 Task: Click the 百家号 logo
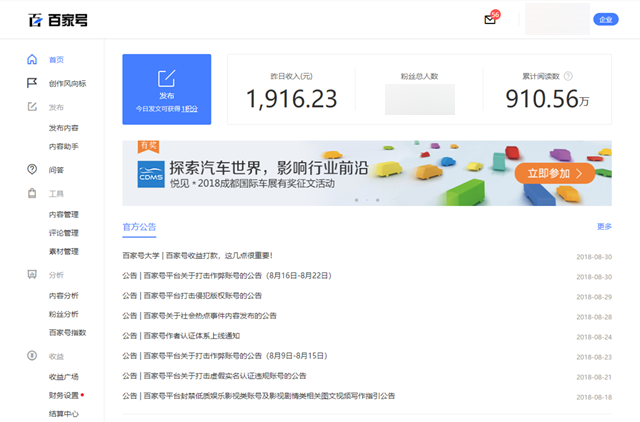coord(58,20)
